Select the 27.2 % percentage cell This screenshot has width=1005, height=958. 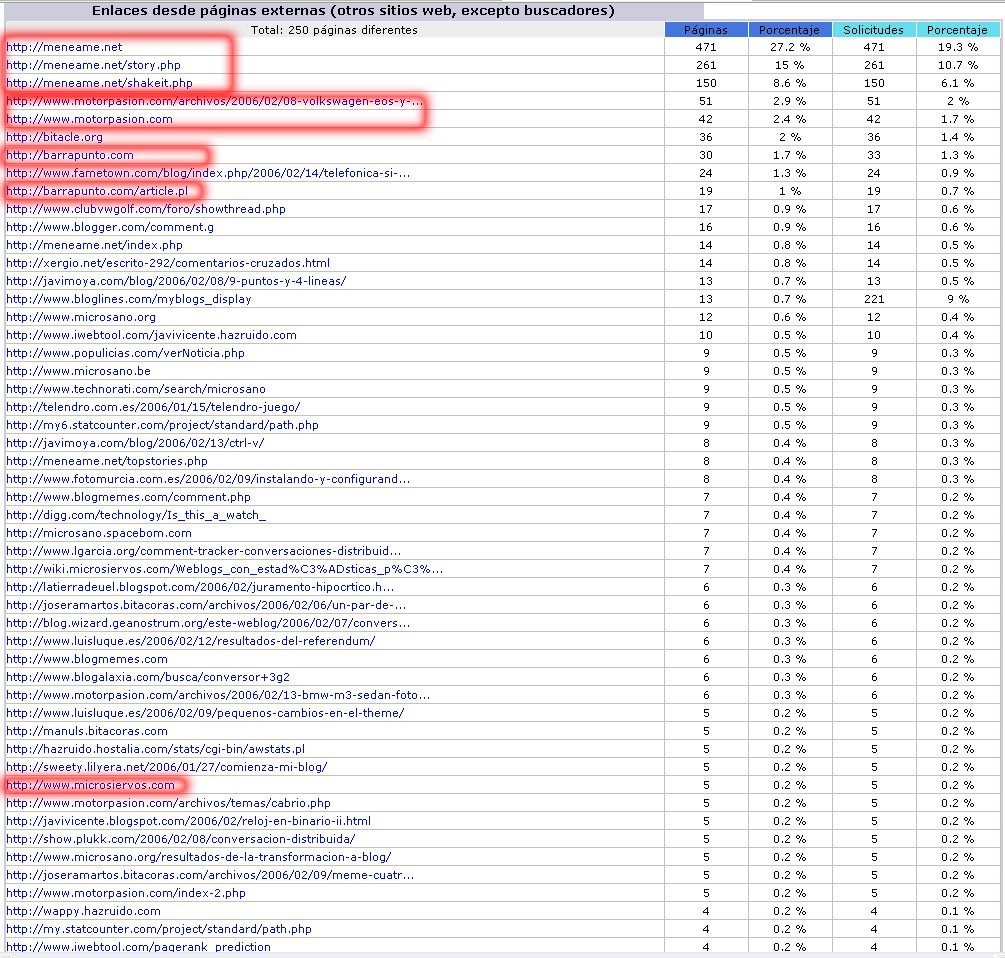point(790,47)
